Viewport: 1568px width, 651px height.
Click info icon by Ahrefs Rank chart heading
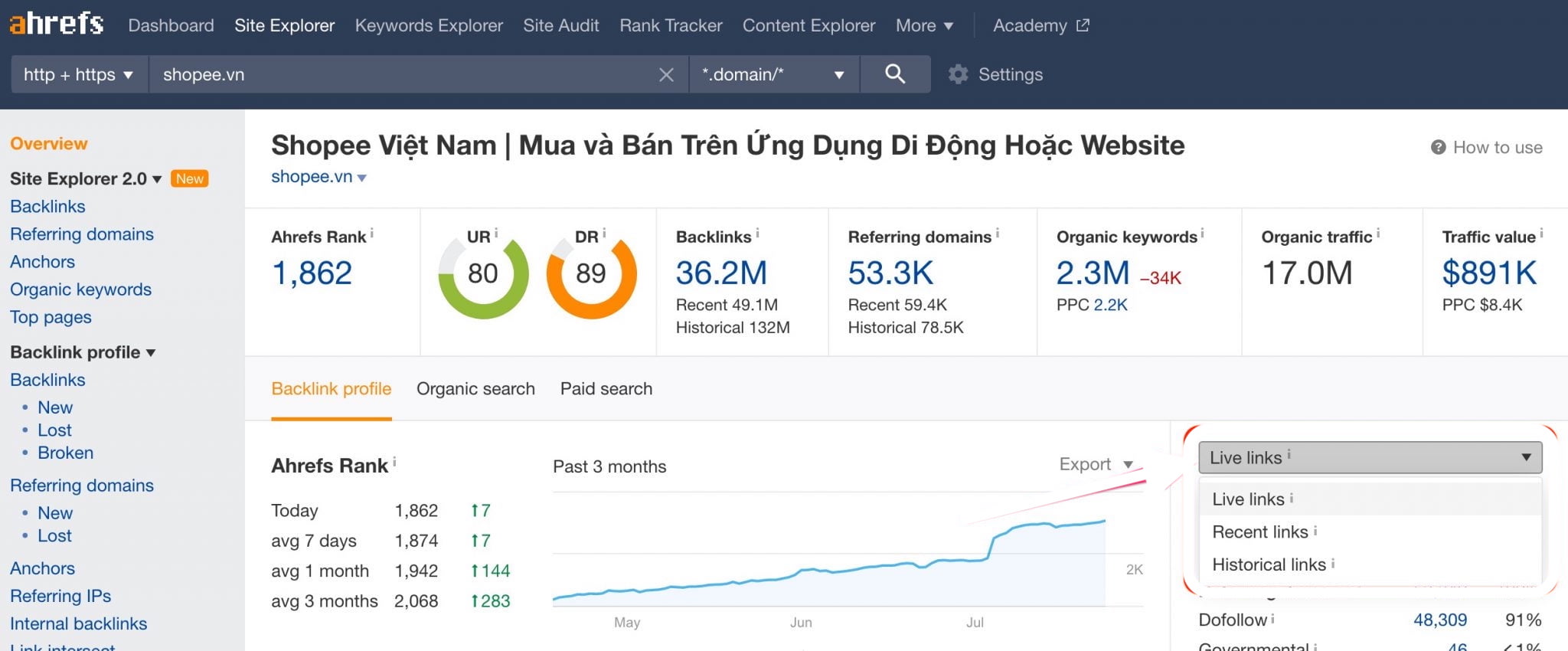[394, 462]
